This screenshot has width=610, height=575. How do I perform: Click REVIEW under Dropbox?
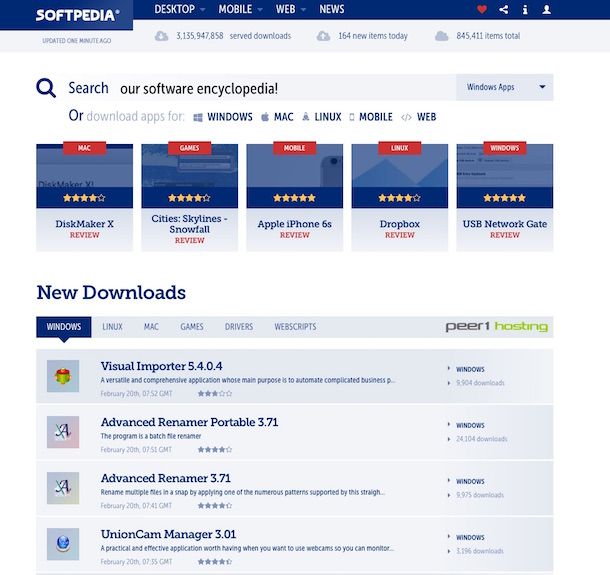(x=400, y=235)
